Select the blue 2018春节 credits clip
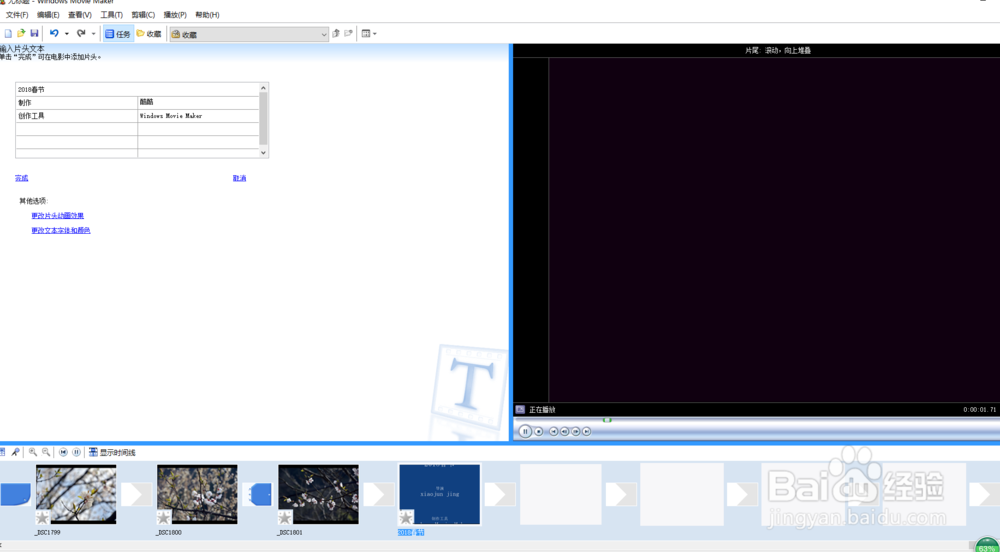Image resolution: width=1000 pixels, height=552 pixels. pos(439,494)
